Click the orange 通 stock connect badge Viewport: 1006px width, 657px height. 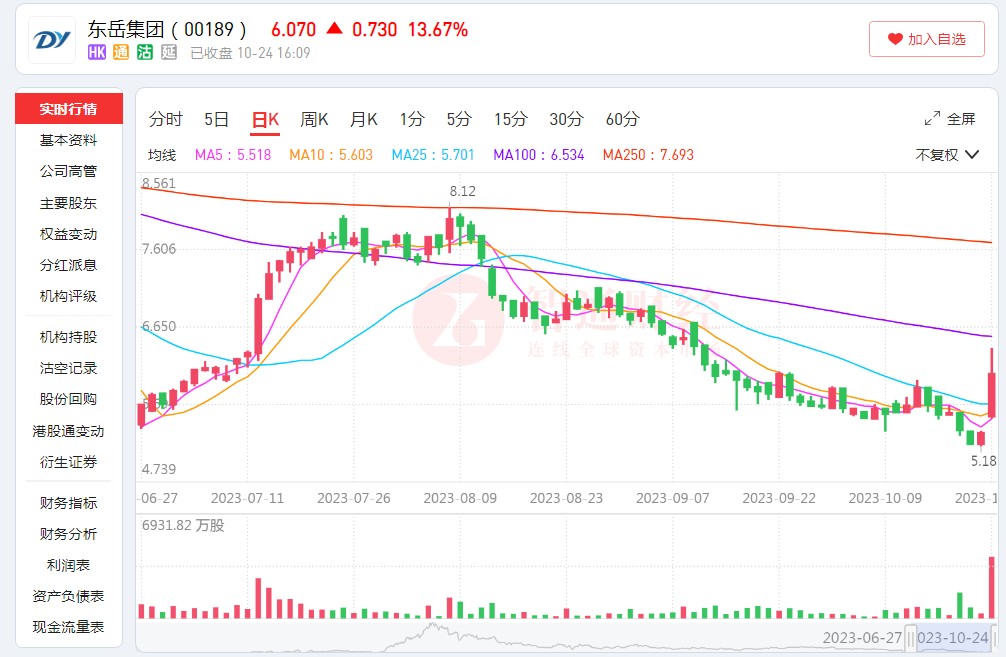point(121,52)
